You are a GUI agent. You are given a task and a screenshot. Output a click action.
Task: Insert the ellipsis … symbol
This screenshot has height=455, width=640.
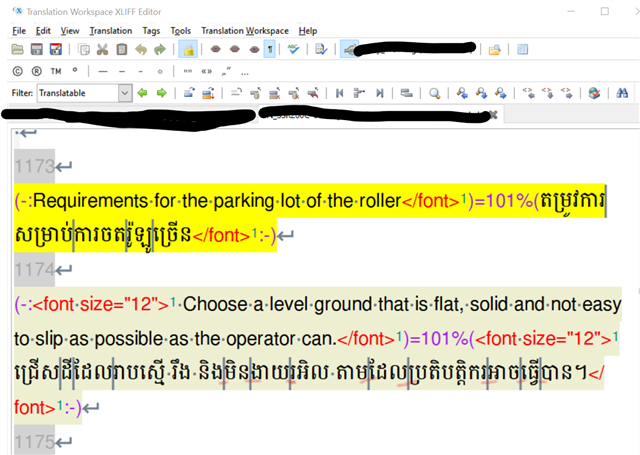tap(245, 73)
